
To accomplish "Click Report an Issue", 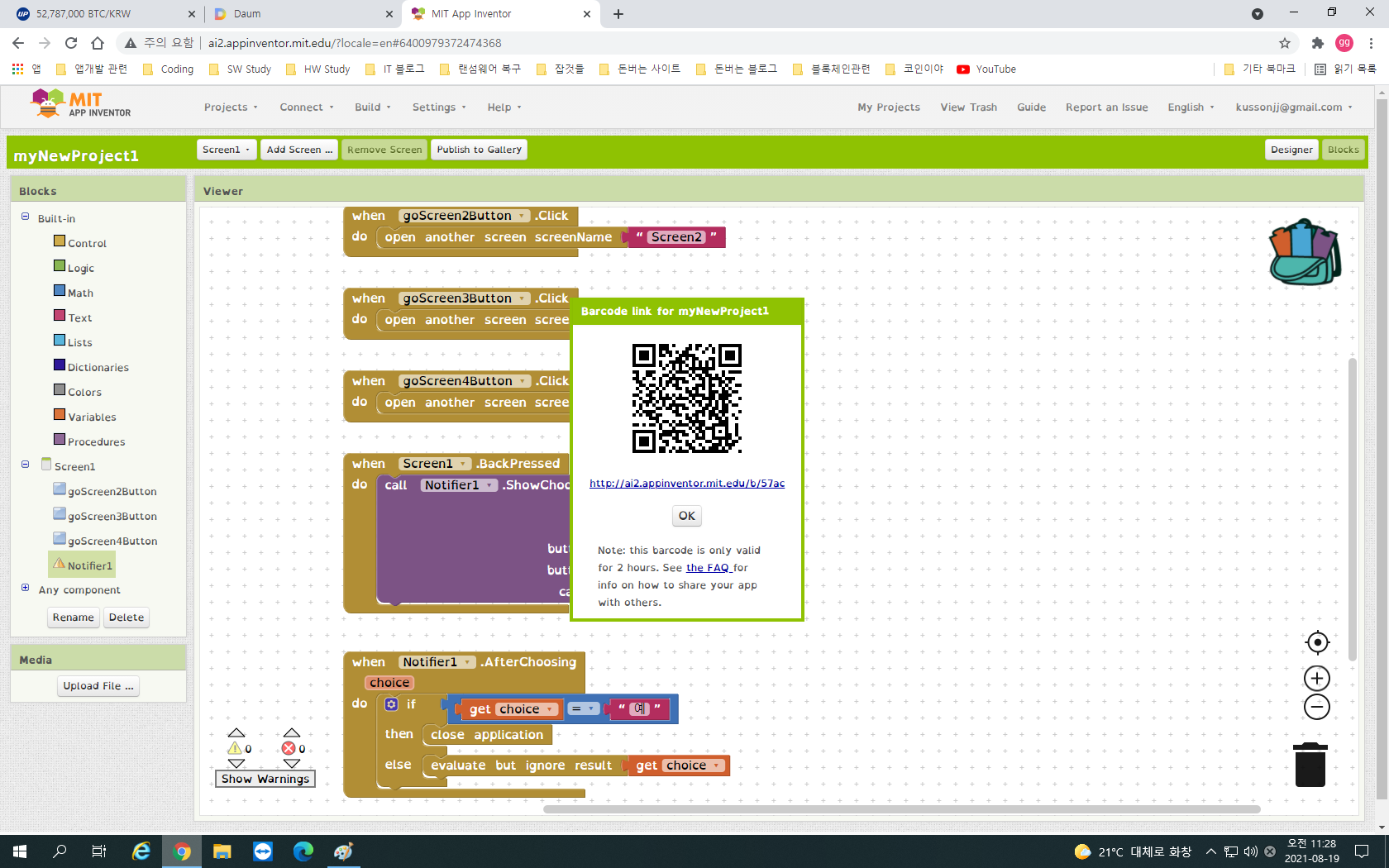I will tap(1106, 107).
